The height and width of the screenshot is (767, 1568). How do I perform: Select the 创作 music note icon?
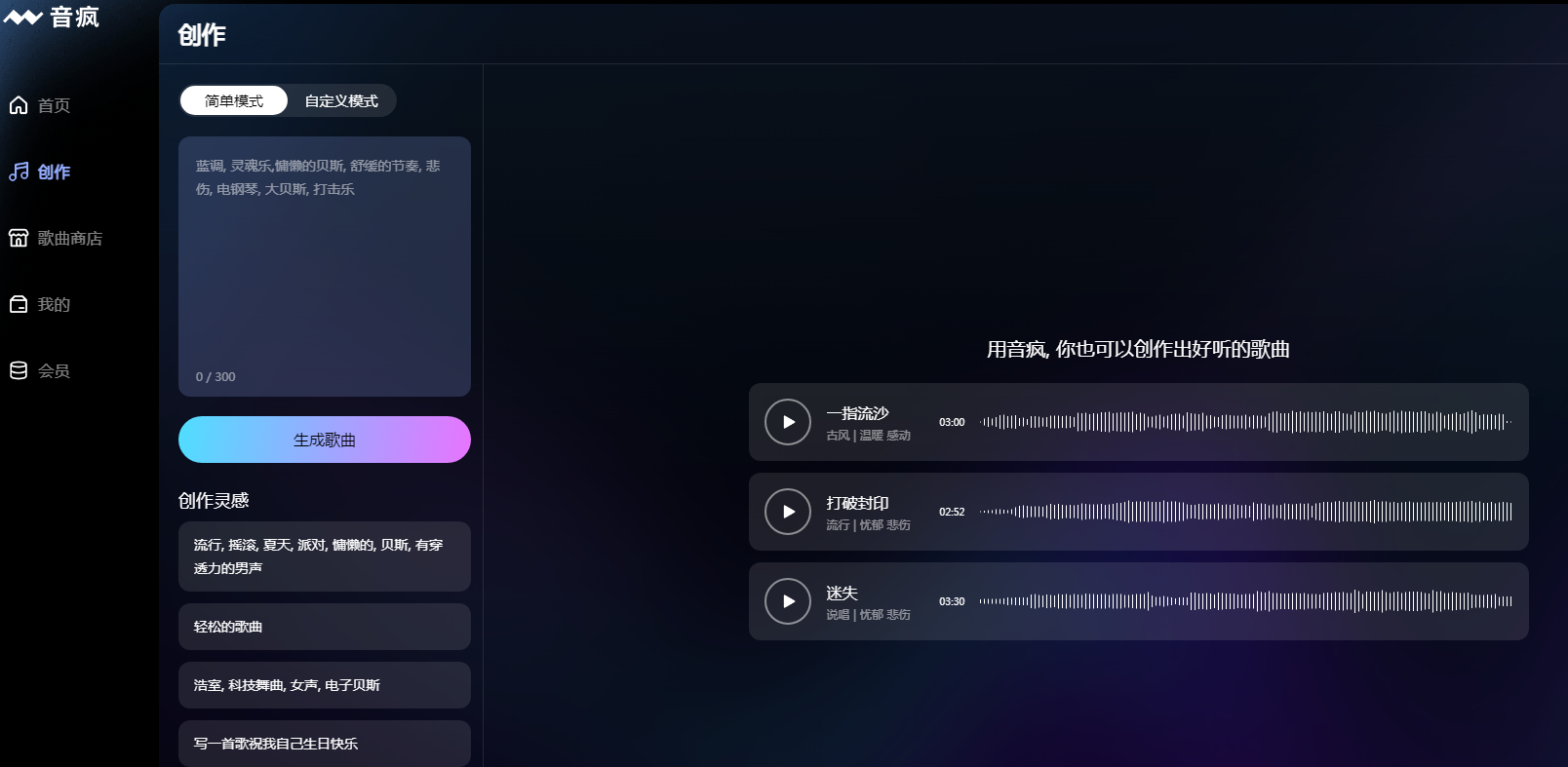coord(19,172)
